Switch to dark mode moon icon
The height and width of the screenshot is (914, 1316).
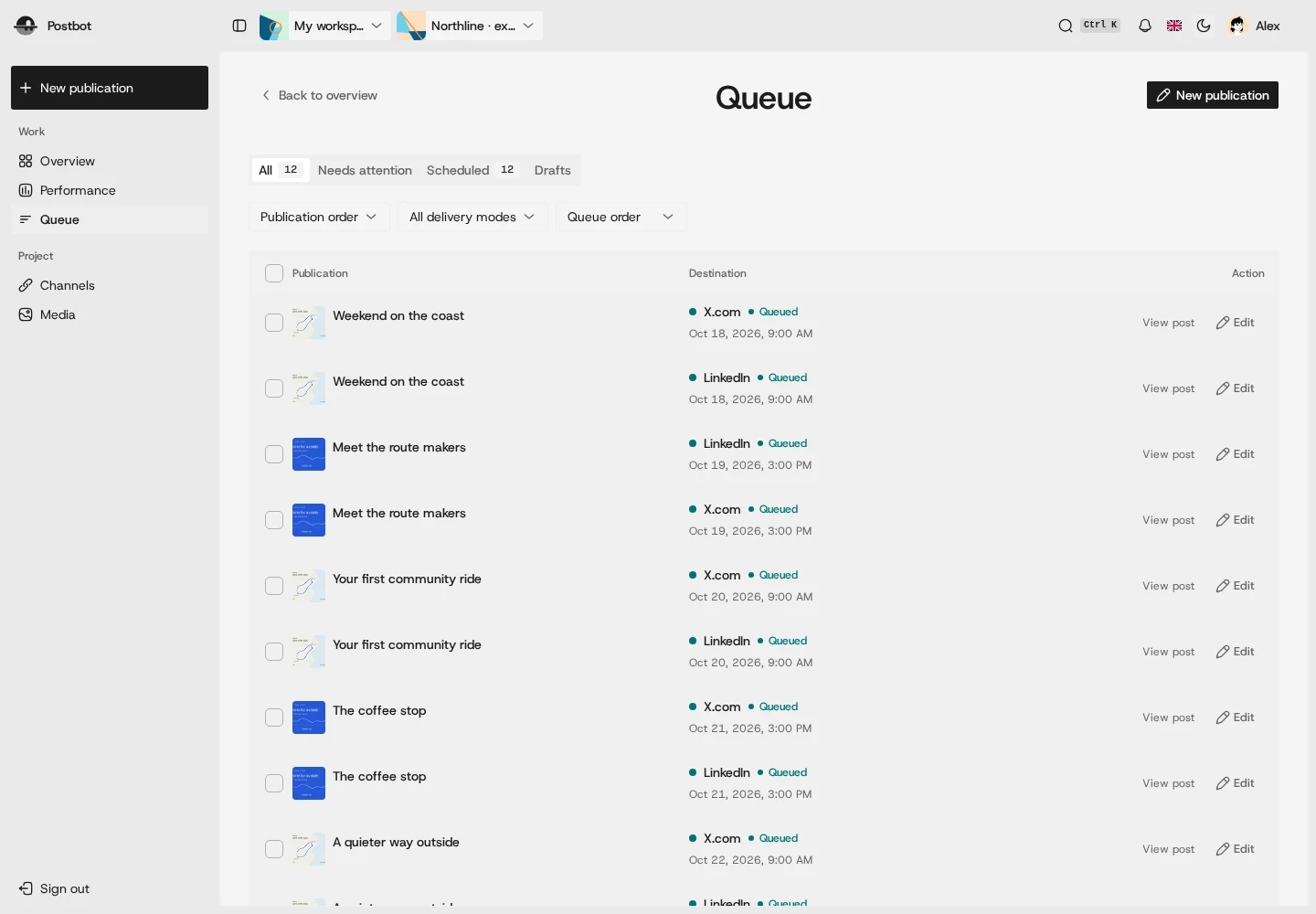pyautogui.click(x=1204, y=26)
